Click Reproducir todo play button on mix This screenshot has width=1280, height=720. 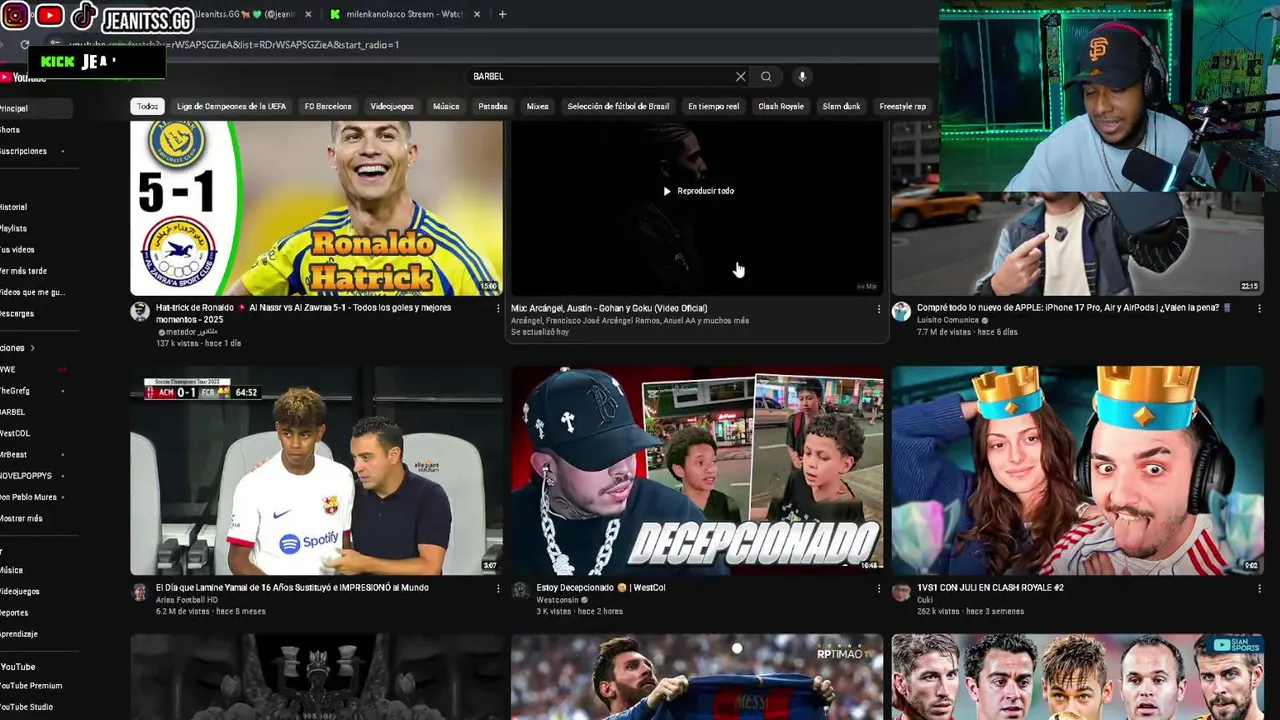698,191
